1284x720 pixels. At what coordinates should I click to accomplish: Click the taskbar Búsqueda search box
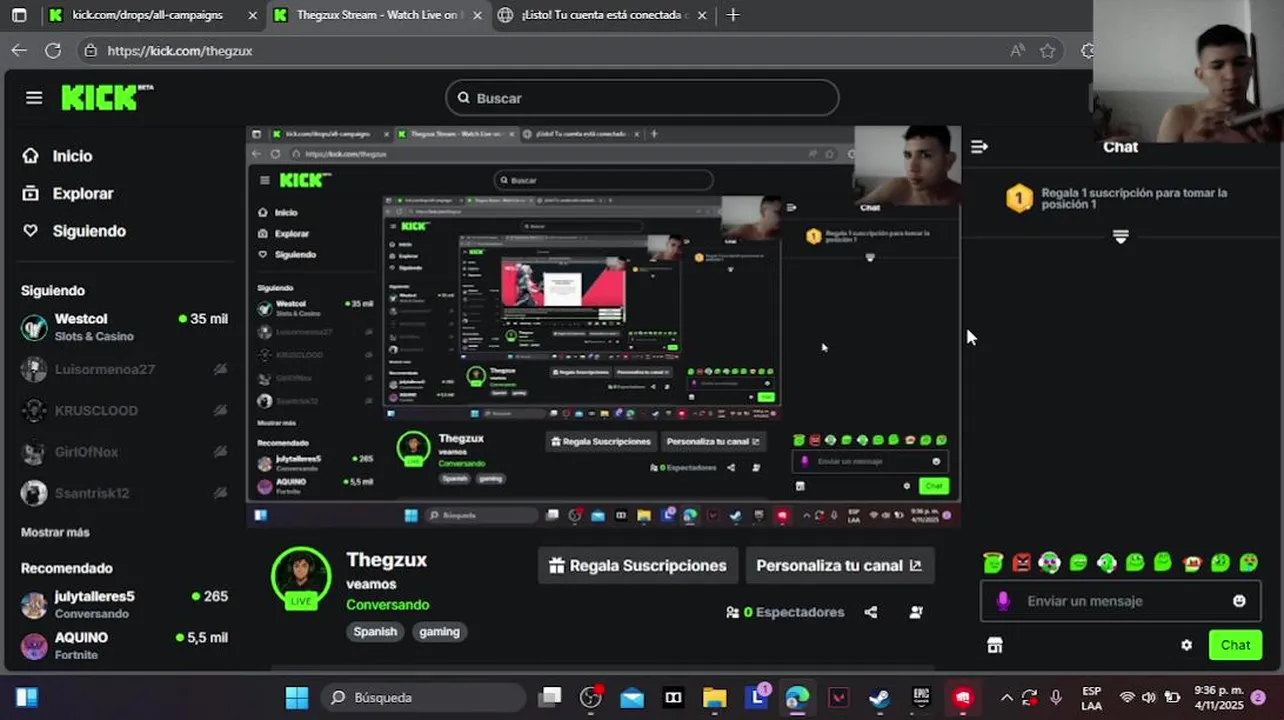[x=423, y=698]
